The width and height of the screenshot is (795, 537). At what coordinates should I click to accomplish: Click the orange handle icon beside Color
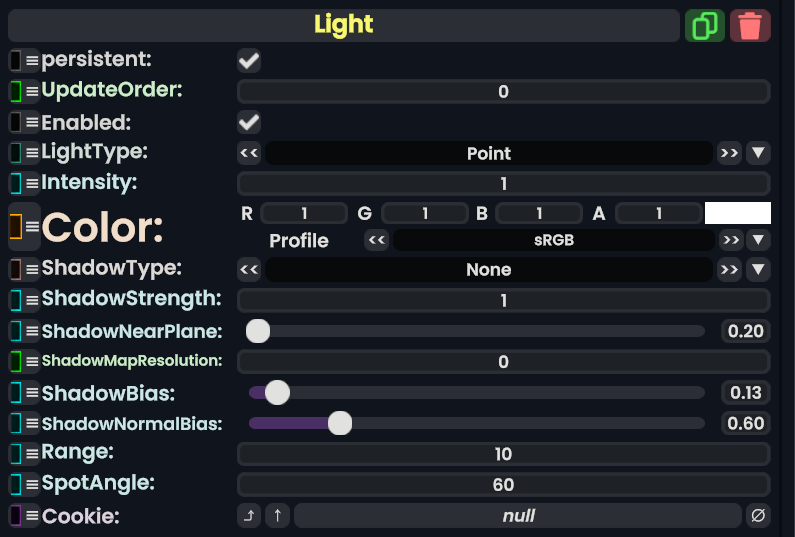pos(16,226)
